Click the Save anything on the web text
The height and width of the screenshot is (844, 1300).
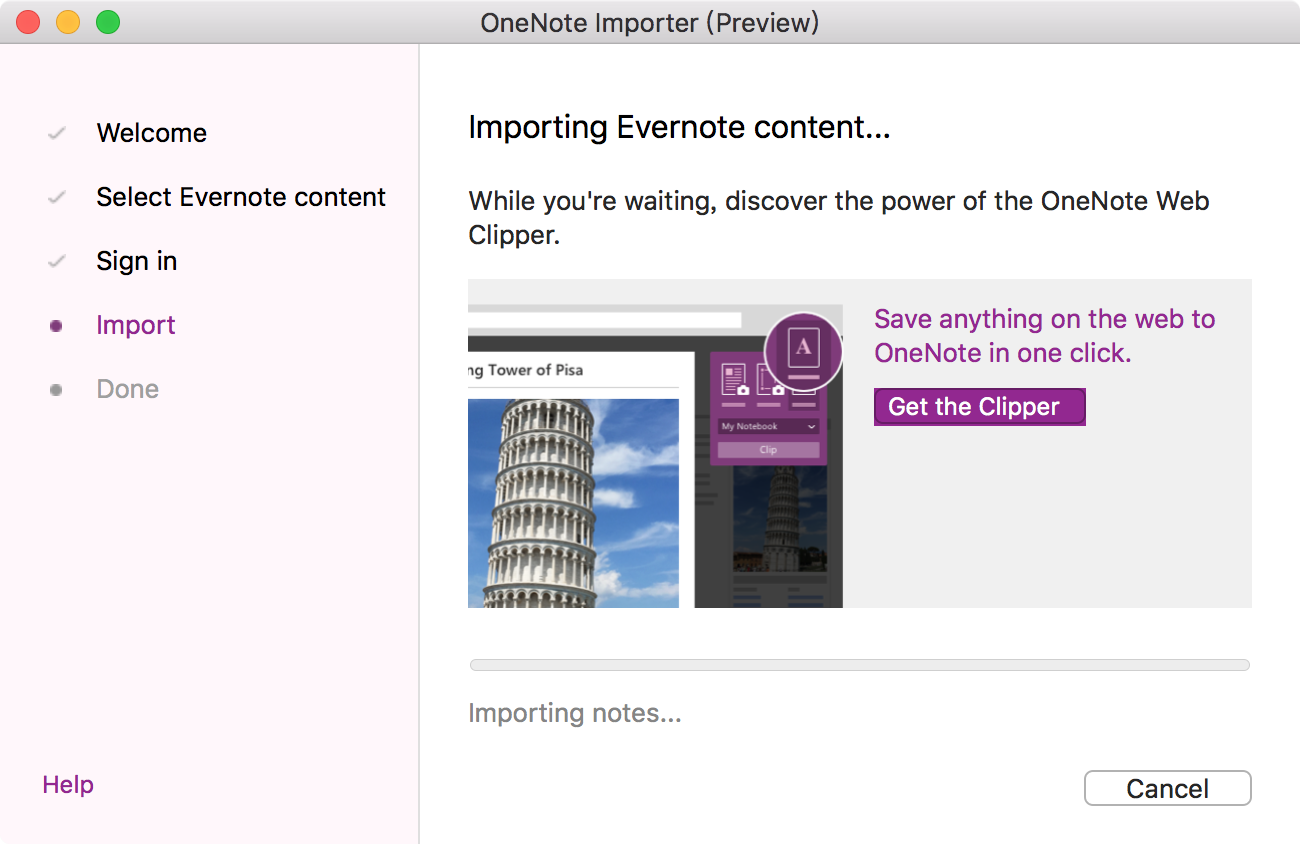tap(1045, 336)
